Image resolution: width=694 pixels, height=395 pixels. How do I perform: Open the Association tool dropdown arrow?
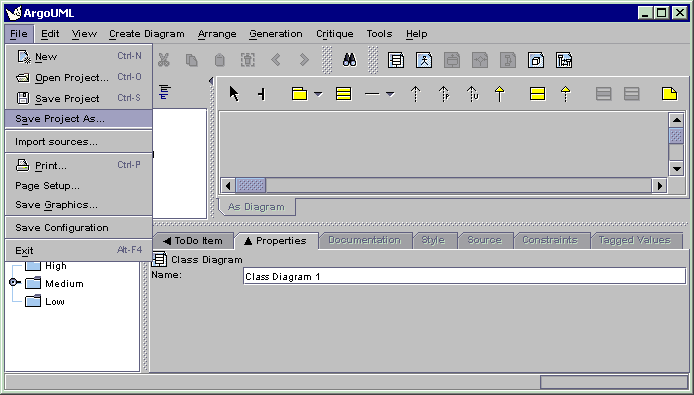coord(390,94)
